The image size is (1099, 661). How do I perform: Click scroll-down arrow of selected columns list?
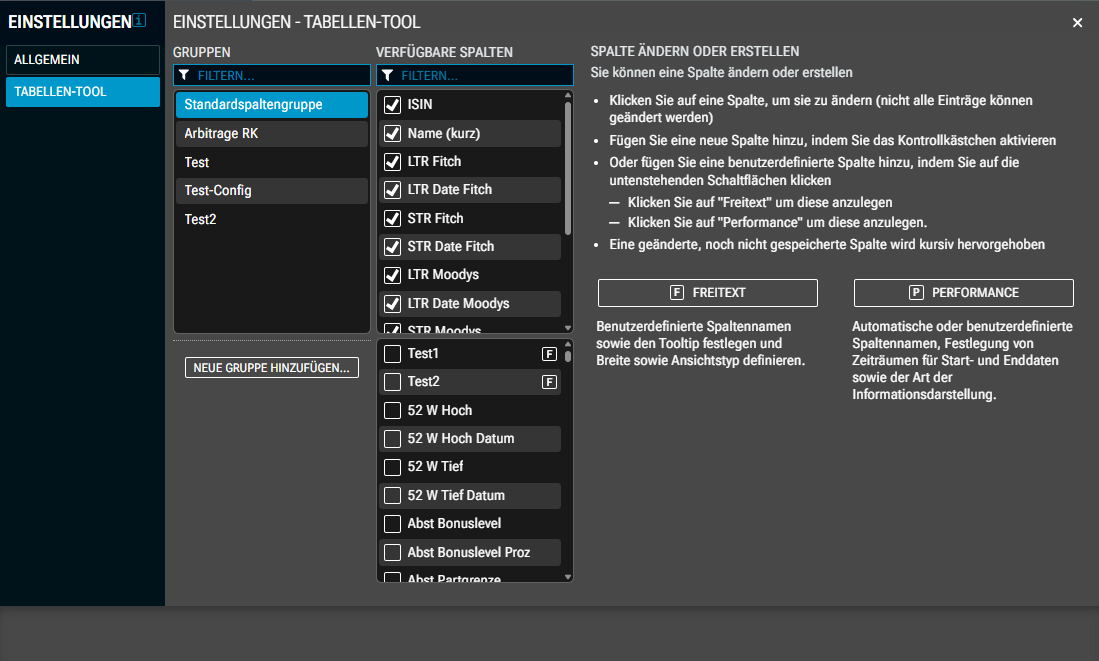tap(568, 327)
